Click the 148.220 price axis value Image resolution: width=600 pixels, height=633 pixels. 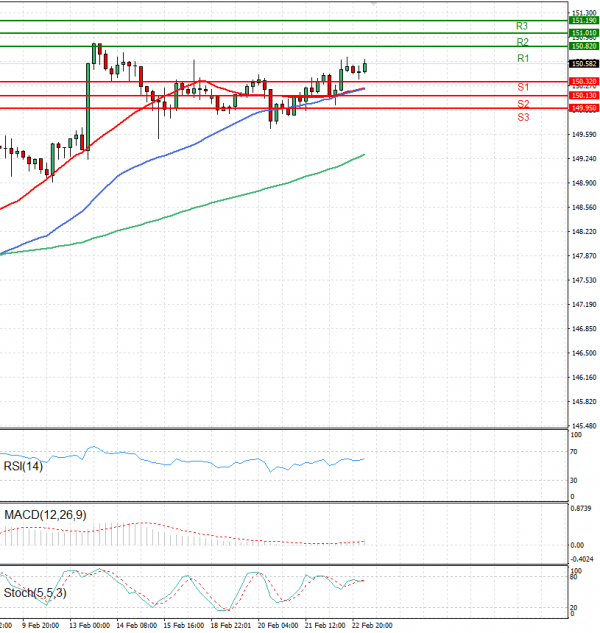[584, 232]
